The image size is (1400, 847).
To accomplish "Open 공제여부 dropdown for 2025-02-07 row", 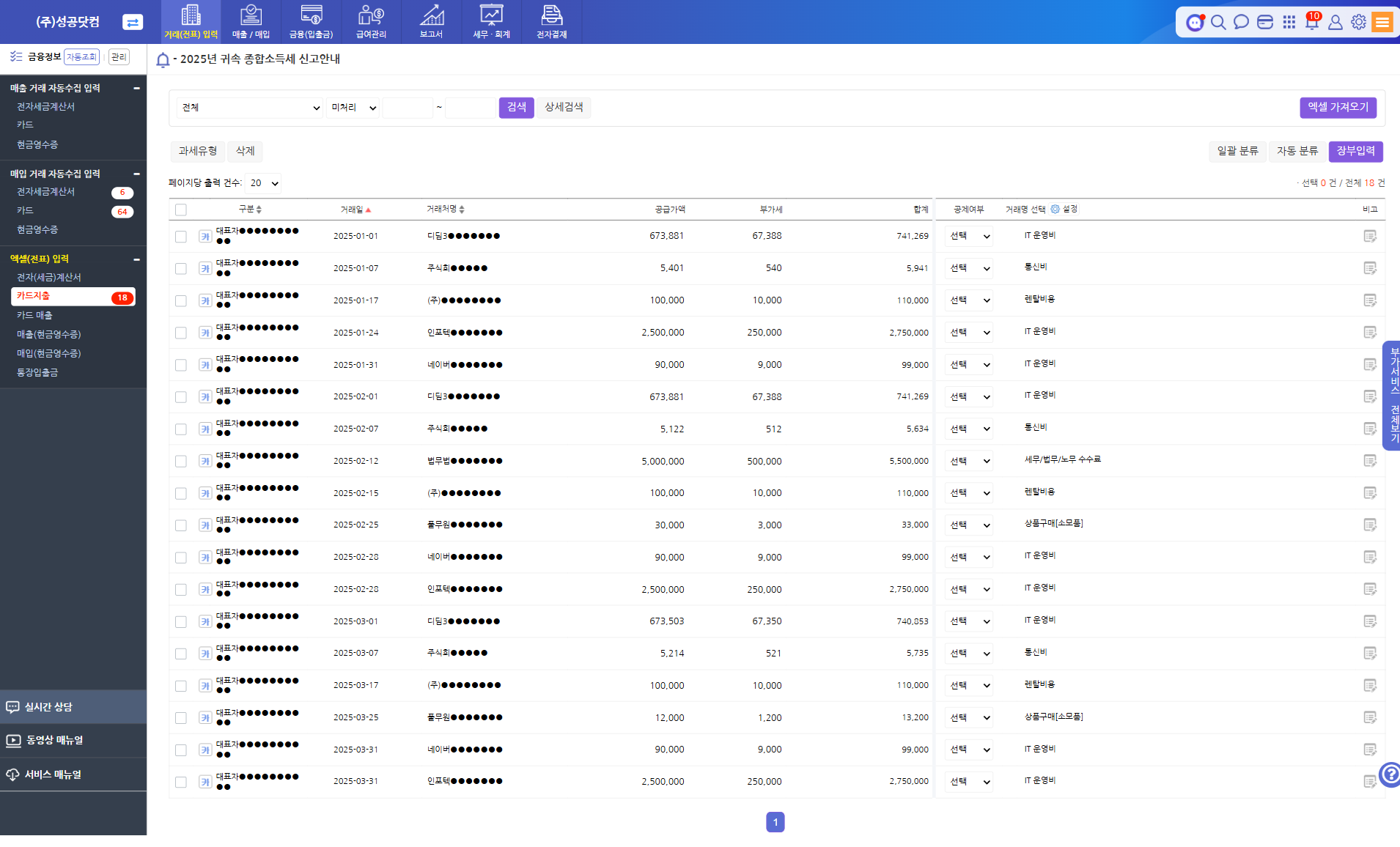I will [969, 429].
